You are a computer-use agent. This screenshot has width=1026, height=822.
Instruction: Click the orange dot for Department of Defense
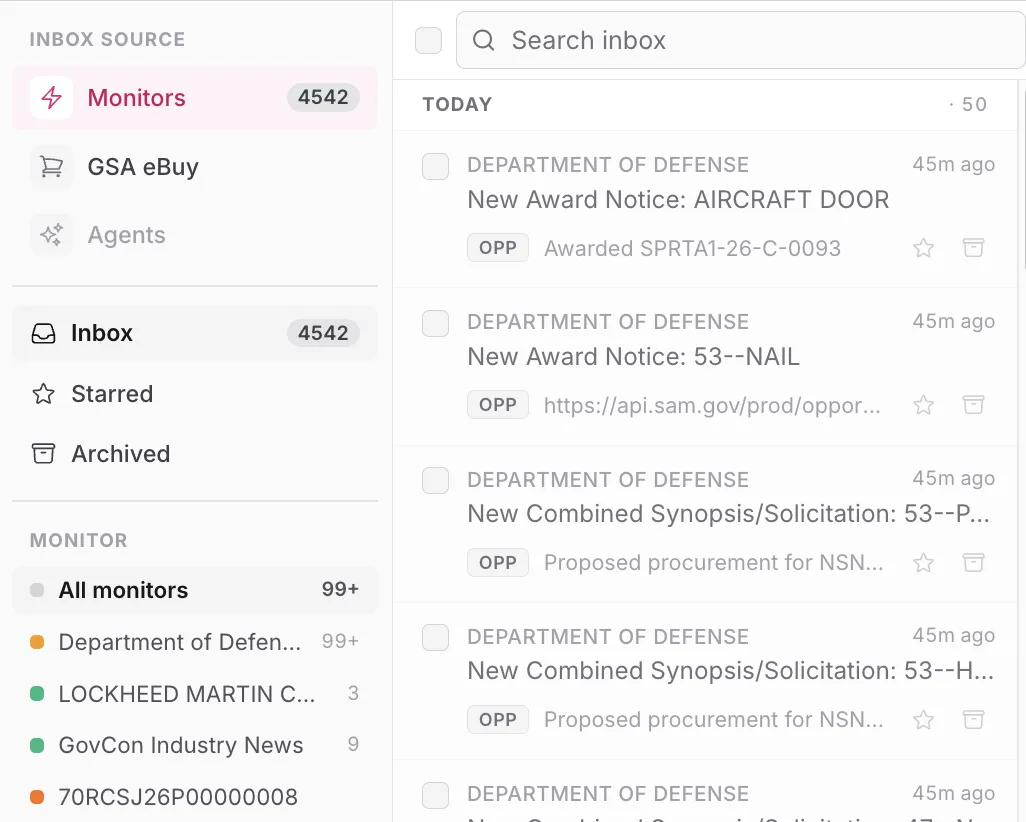[37, 643]
